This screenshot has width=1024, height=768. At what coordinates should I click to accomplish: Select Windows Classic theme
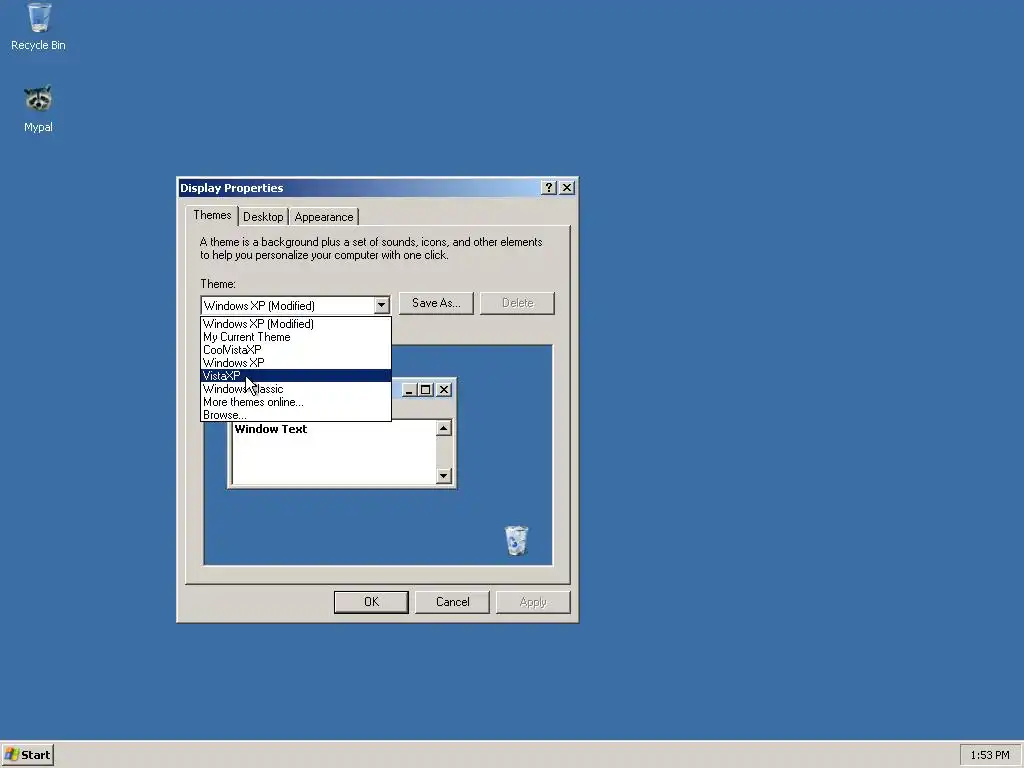pyautogui.click(x=296, y=389)
